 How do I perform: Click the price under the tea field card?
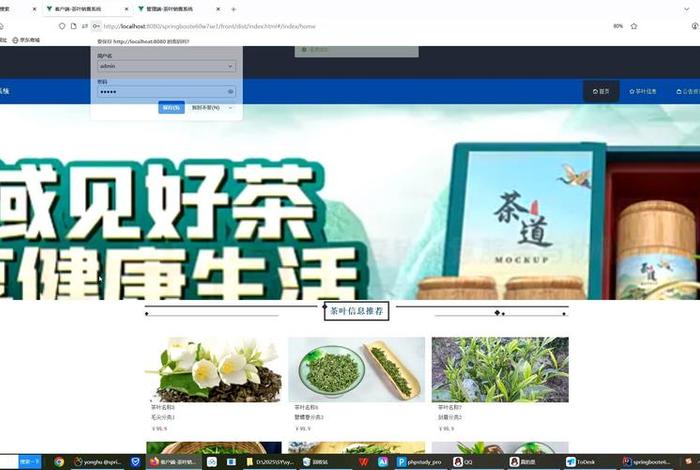click(x=446, y=428)
